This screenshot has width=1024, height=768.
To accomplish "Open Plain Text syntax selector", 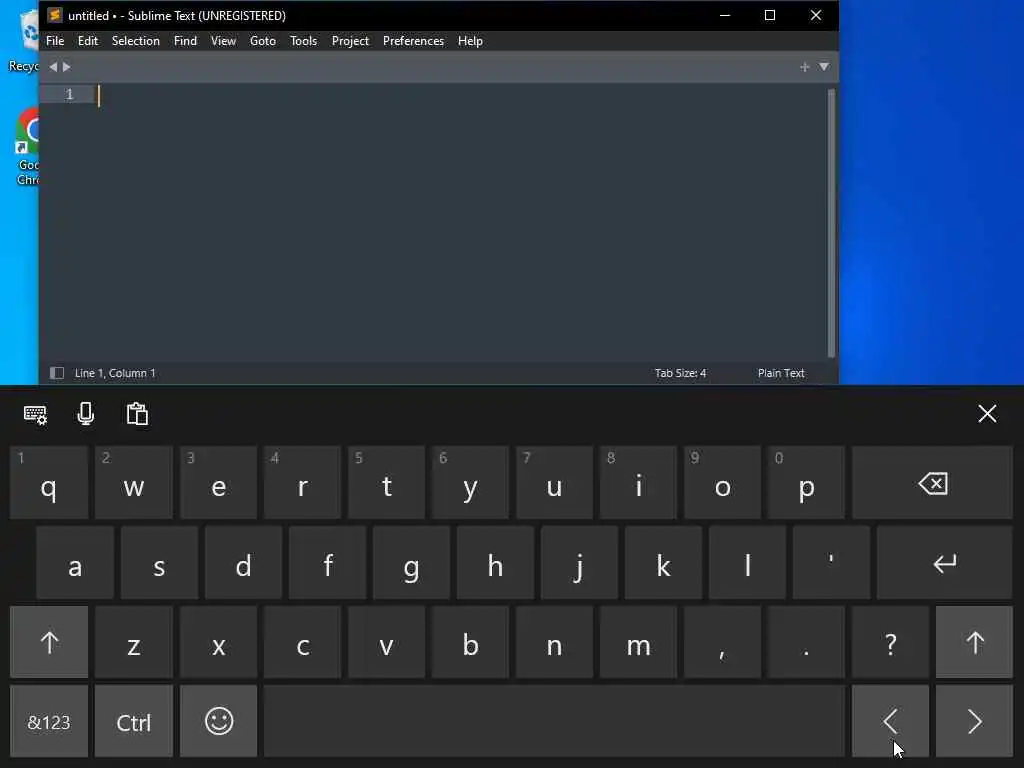I will click(781, 373).
